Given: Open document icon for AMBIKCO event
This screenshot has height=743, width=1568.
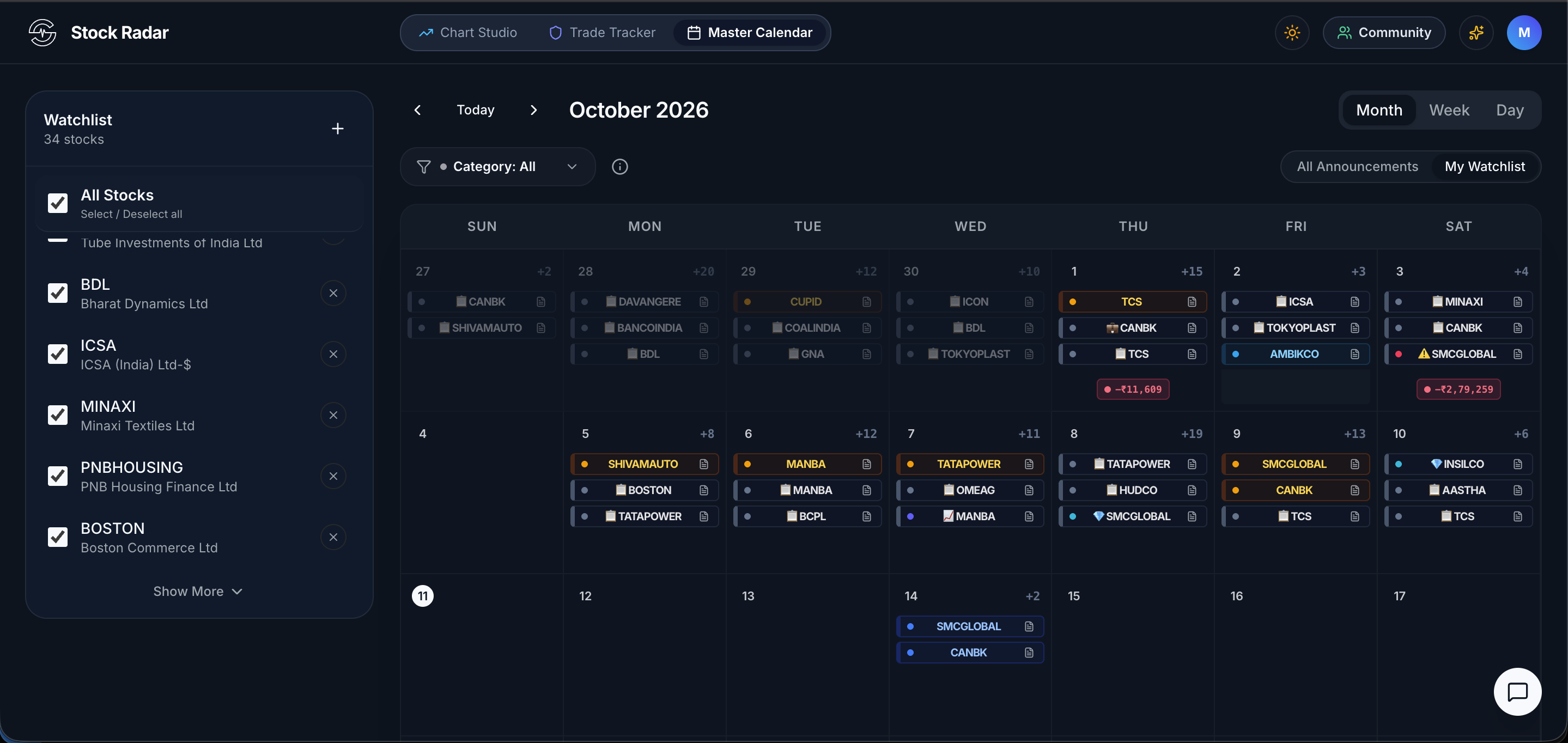Looking at the screenshot, I should (x=1355, y=354).
